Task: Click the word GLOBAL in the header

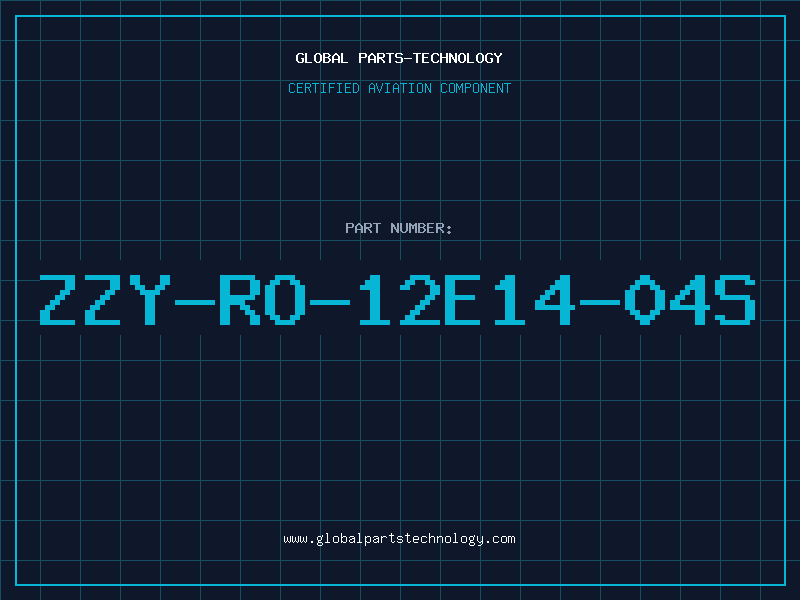Action: tap(321, 58)
